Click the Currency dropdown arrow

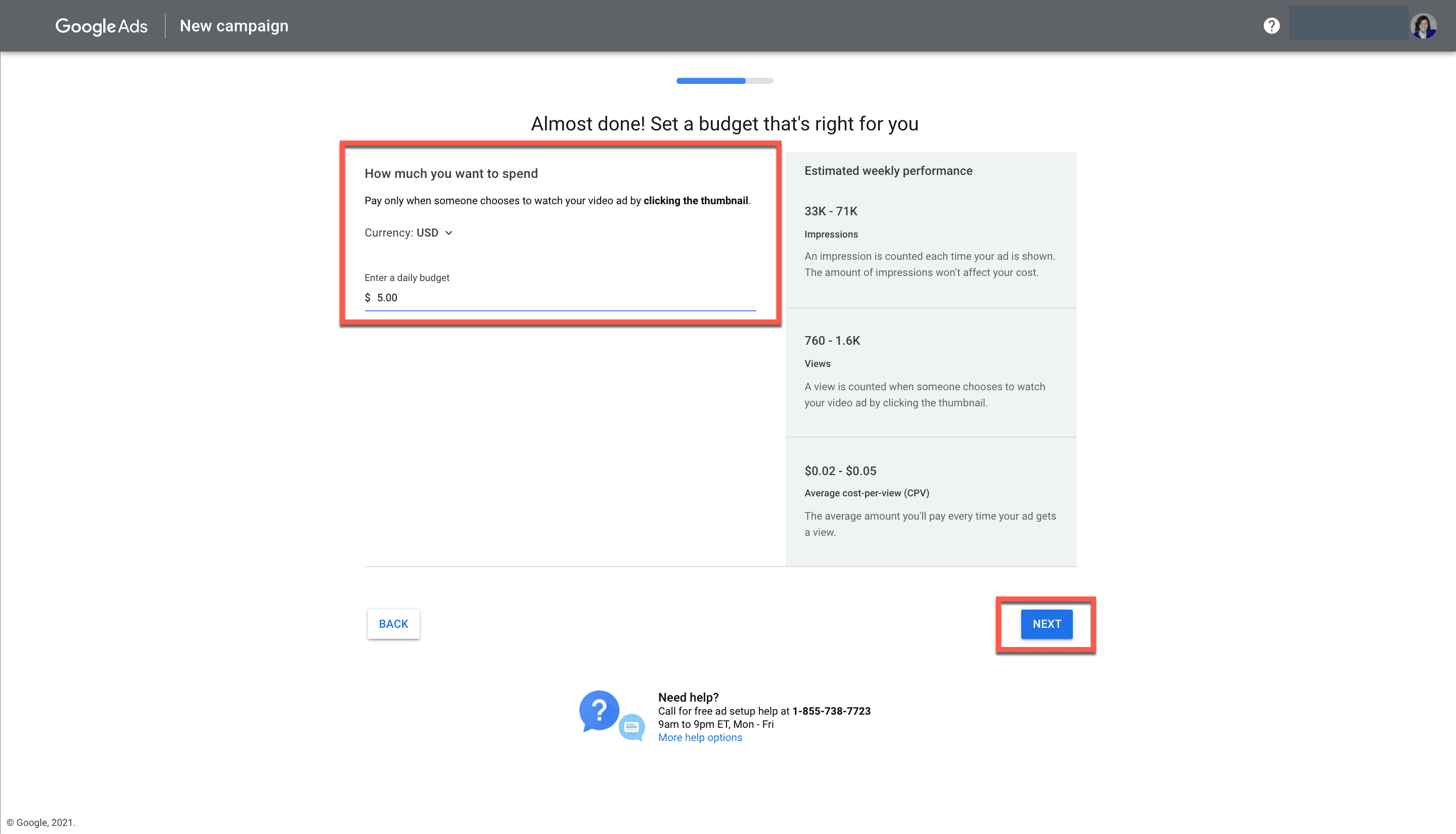[x=449, y=233]
